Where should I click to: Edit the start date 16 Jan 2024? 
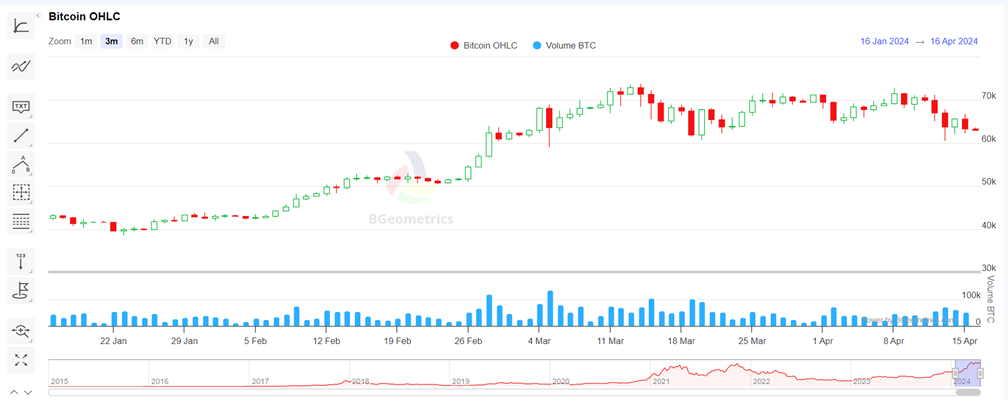coord(885,41)
